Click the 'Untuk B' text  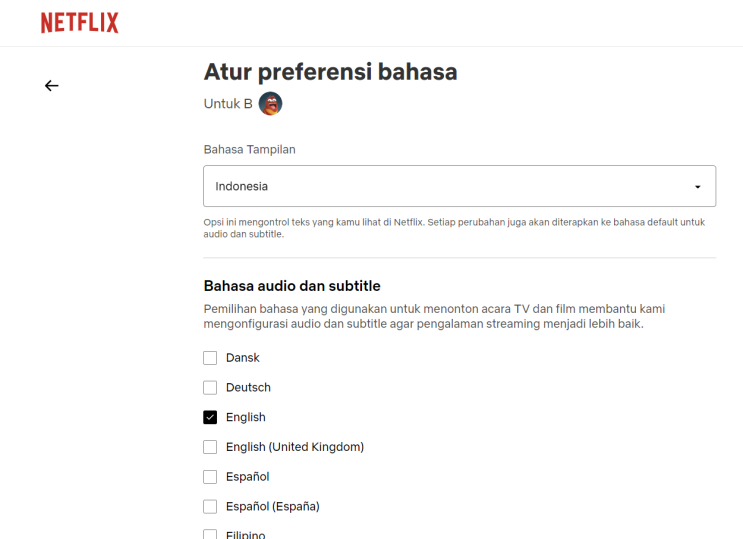click(x=228, y=104)
